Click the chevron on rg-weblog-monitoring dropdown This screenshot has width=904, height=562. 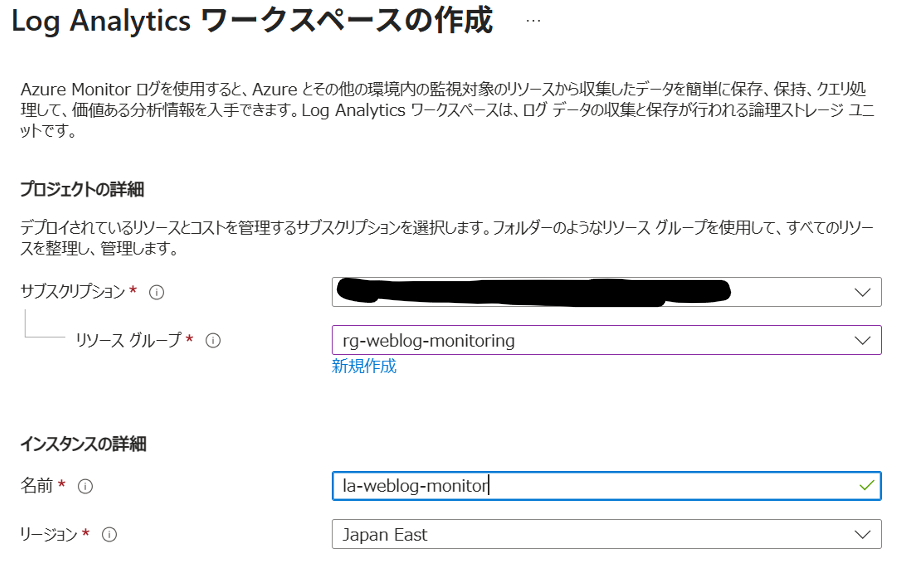(863, 340)
